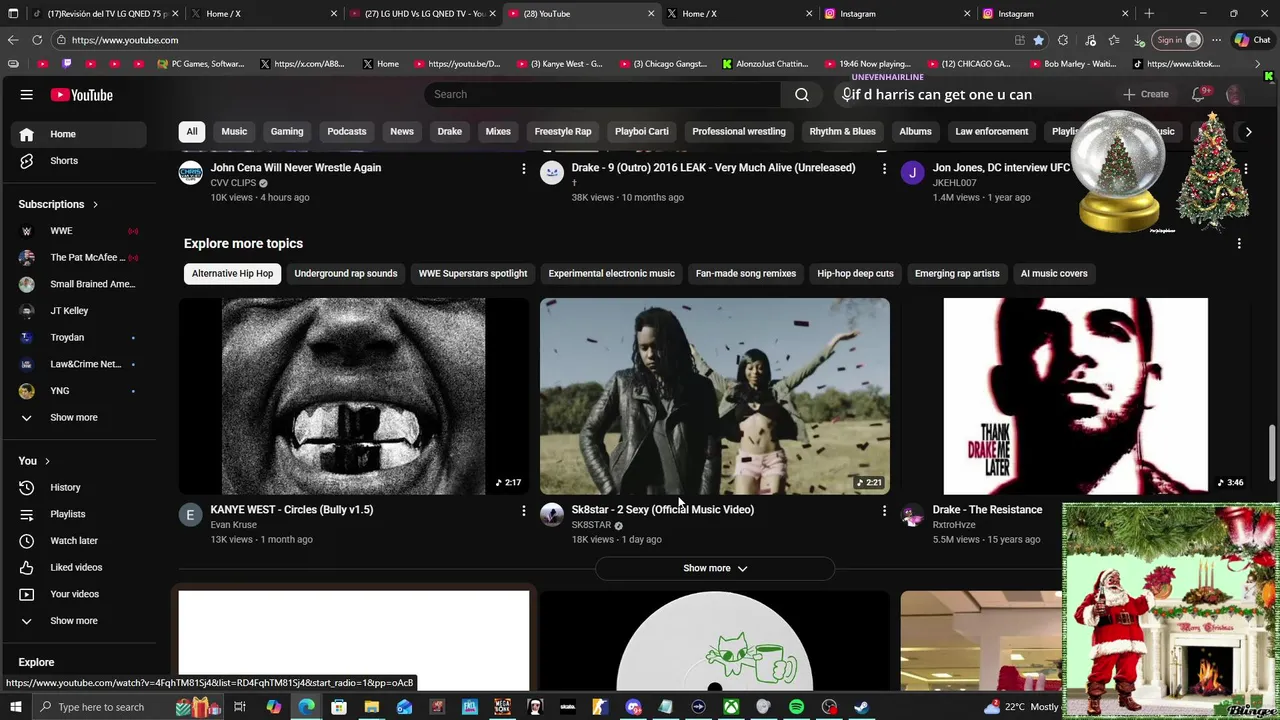The width and height of the screenshot is (1280, 720).
Task: Click the browser address bar
Action: pos(530,40)
